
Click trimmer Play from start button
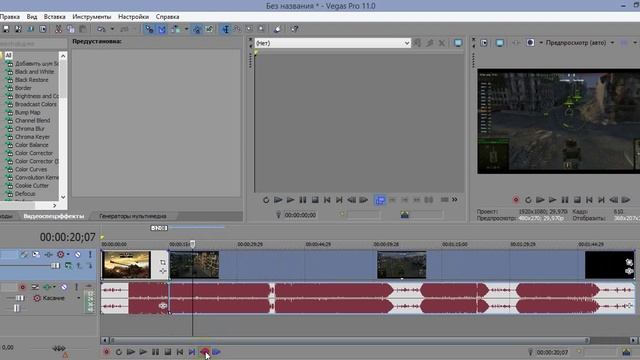278,200
